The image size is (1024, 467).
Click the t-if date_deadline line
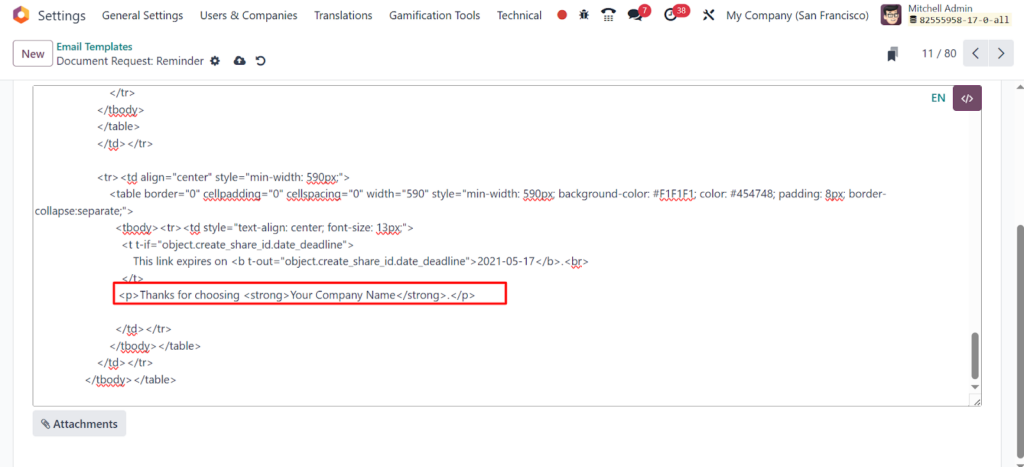[x=238, y=245]
